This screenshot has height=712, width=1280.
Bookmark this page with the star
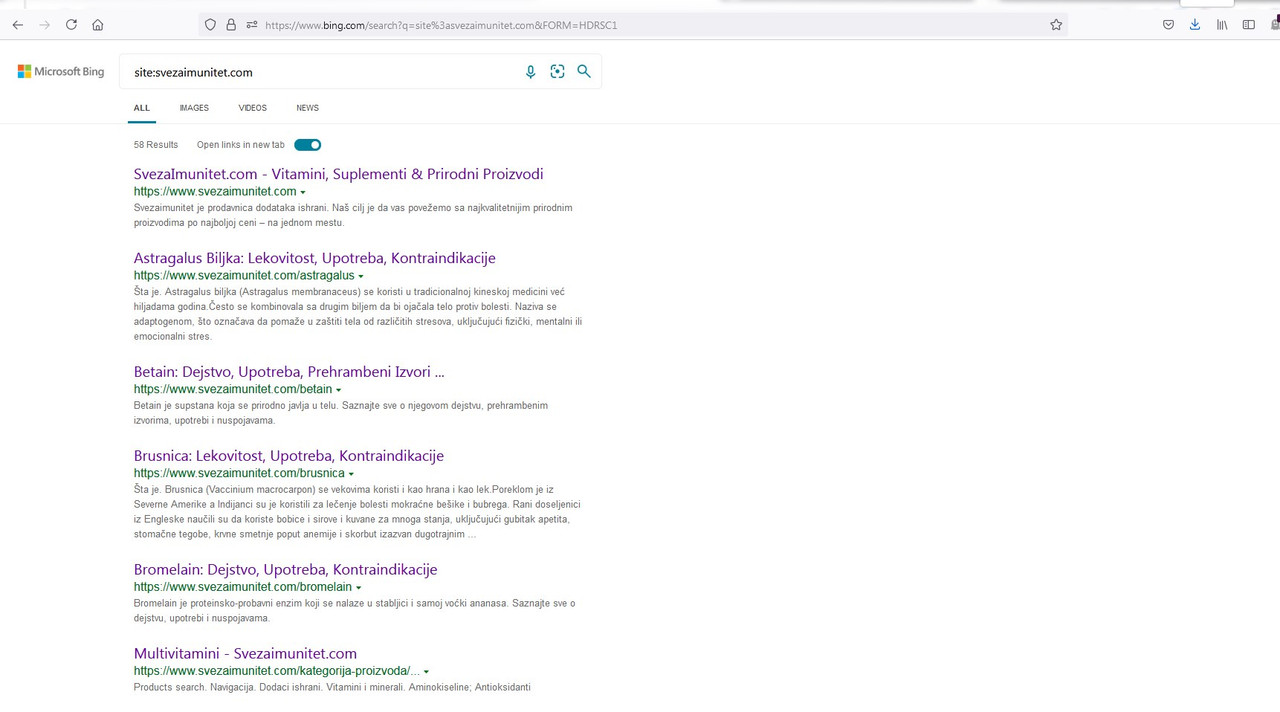coord(1056,25)
